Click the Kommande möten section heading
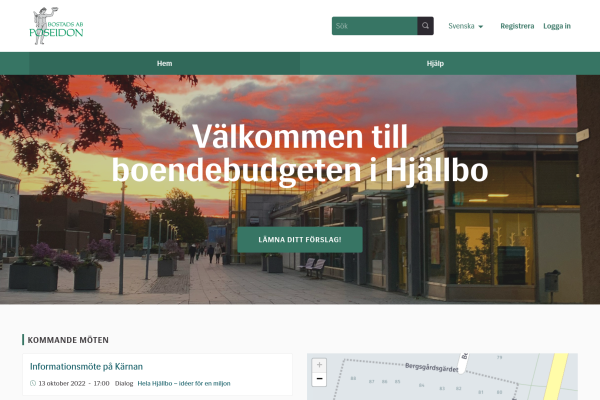The image size is (600, 400). click(68, 340)
